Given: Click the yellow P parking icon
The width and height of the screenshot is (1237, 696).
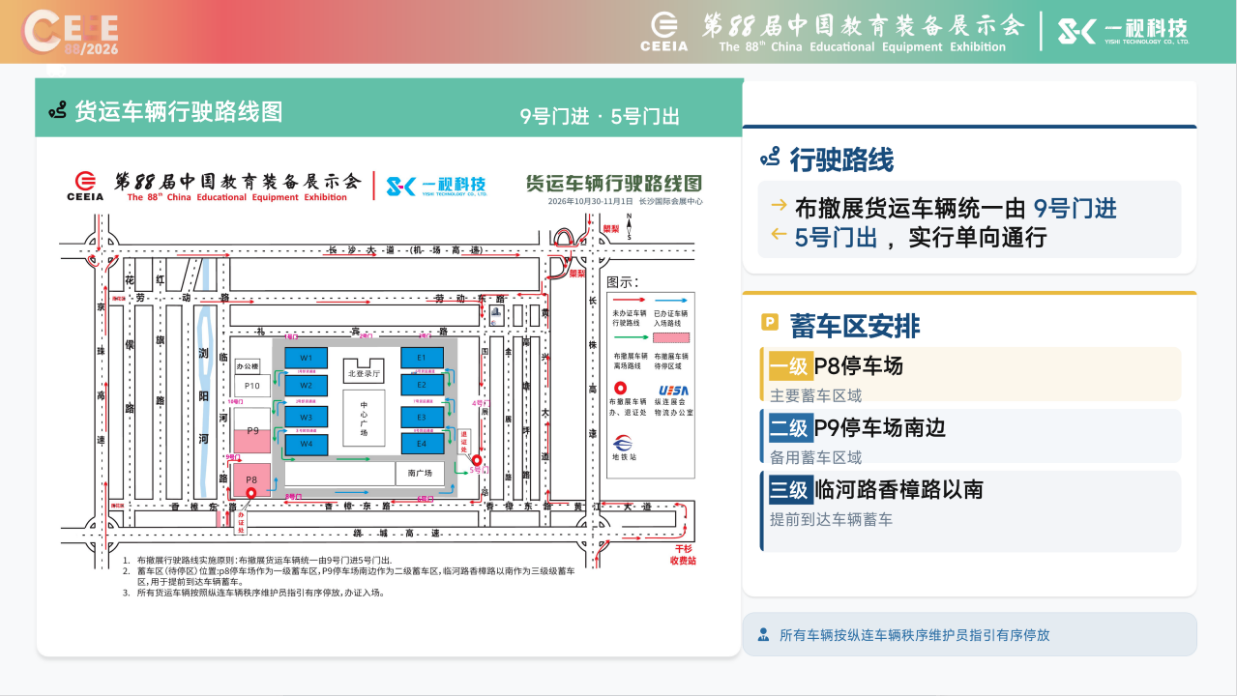Looking at the screenshot, I should click(770, 322).
